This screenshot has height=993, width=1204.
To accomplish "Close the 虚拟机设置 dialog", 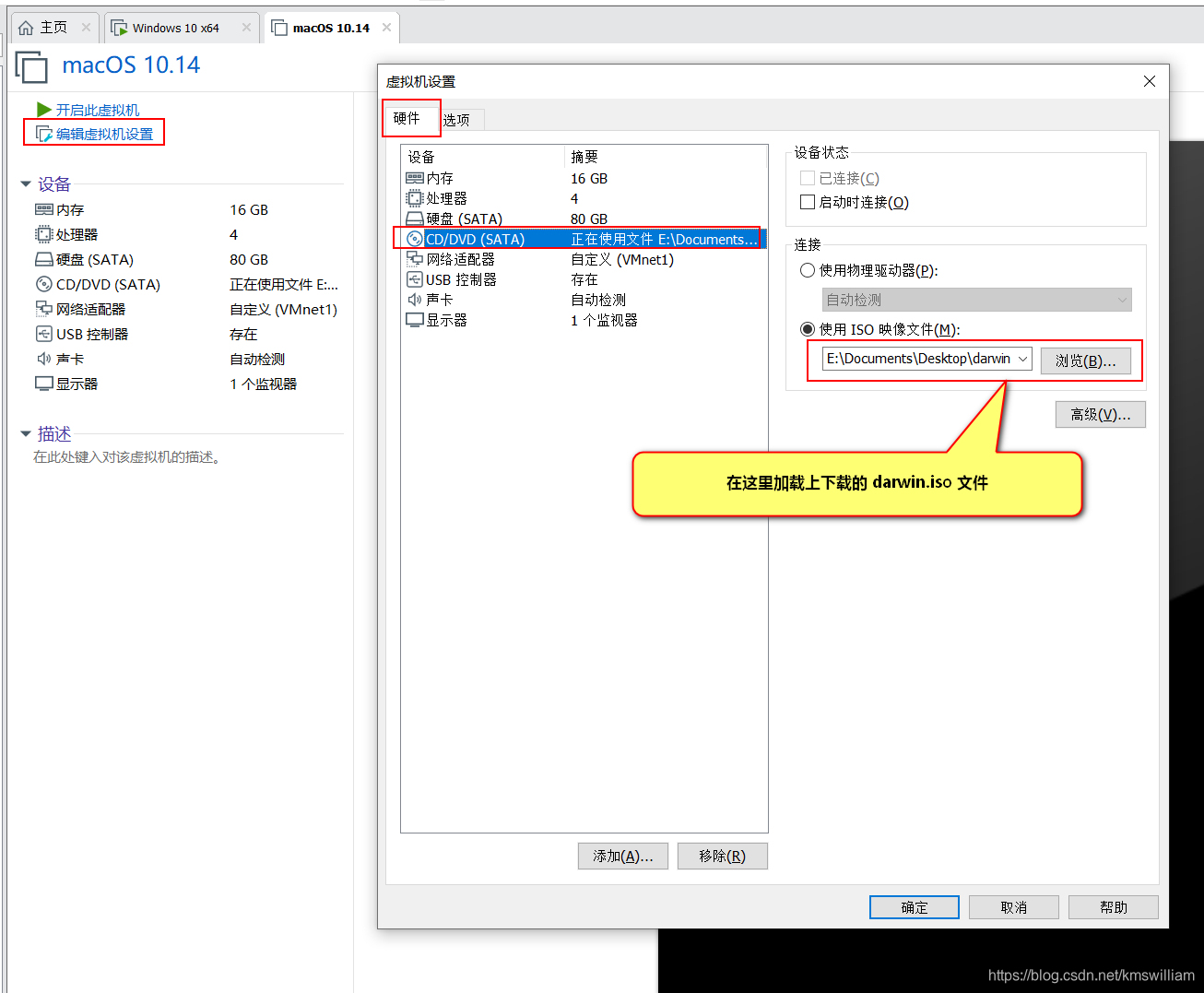I will 1150,81.
